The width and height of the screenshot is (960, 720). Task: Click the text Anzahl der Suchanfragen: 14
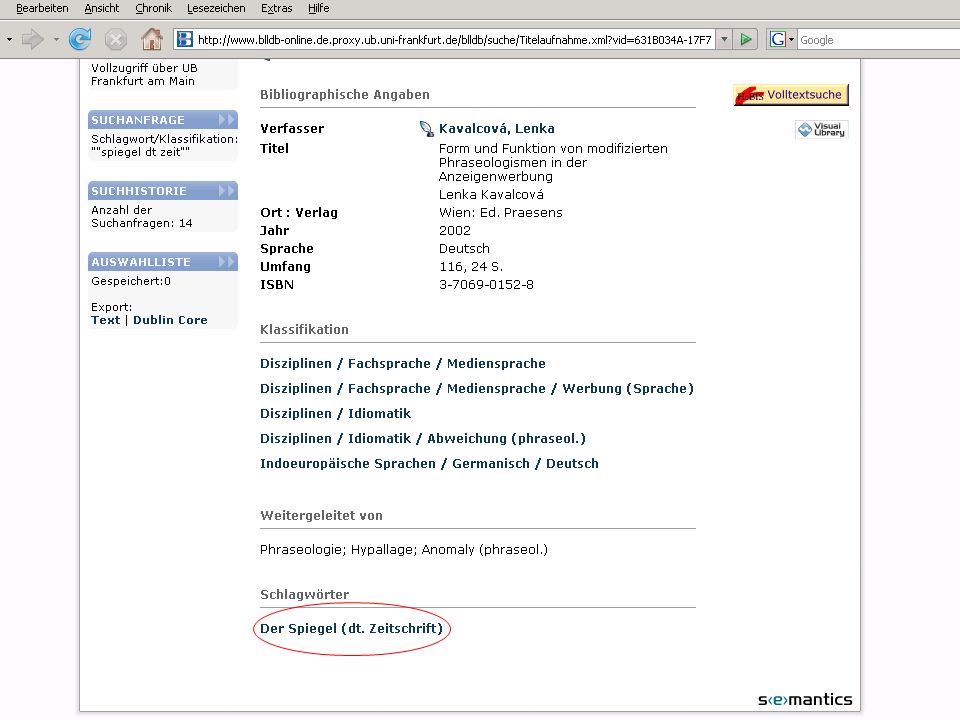click(142, 216)
